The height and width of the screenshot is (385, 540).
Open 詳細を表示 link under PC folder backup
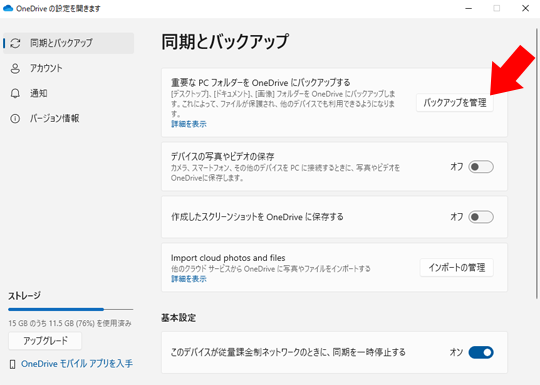[189, 124]
